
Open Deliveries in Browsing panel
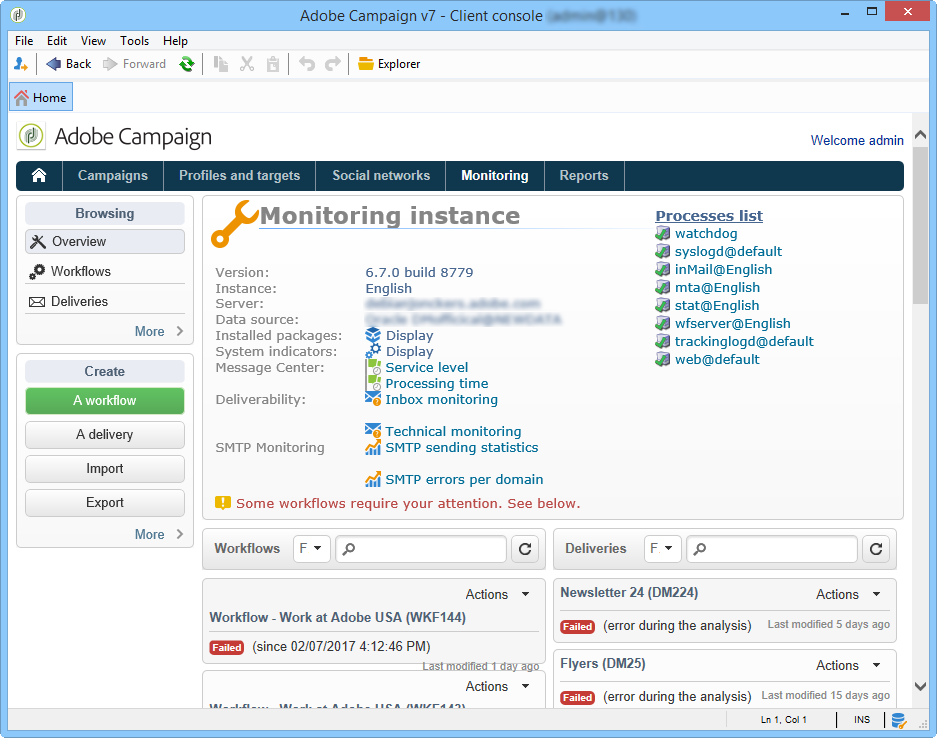pos(105,301)
